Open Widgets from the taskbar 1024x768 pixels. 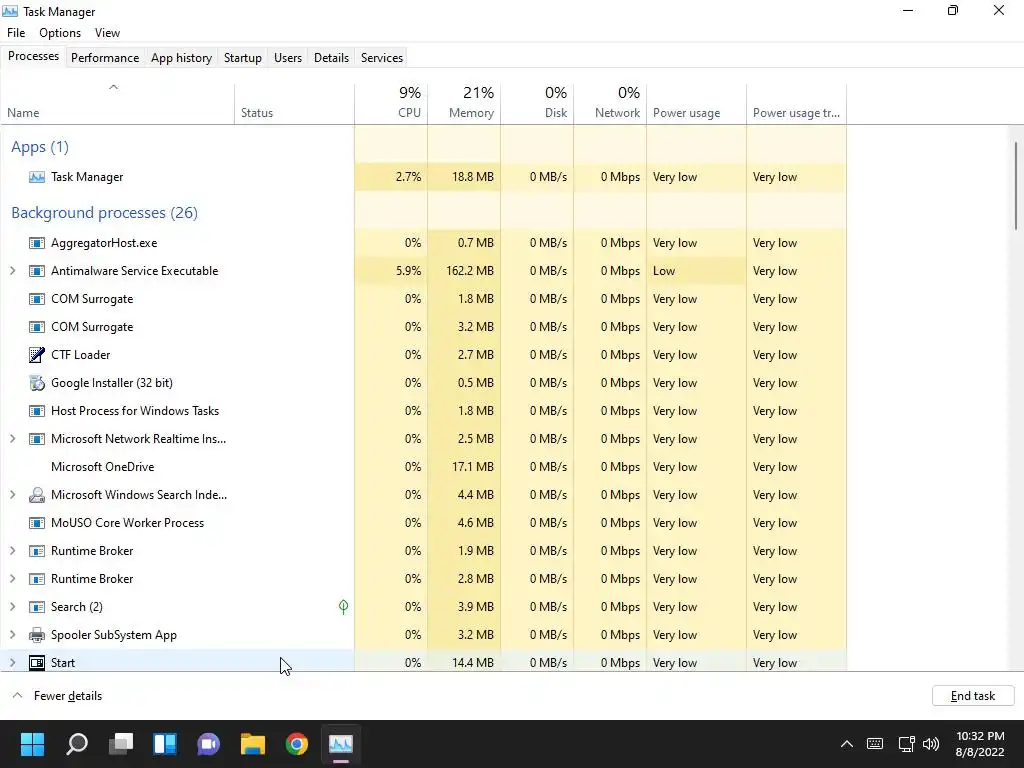click(165, 744)
